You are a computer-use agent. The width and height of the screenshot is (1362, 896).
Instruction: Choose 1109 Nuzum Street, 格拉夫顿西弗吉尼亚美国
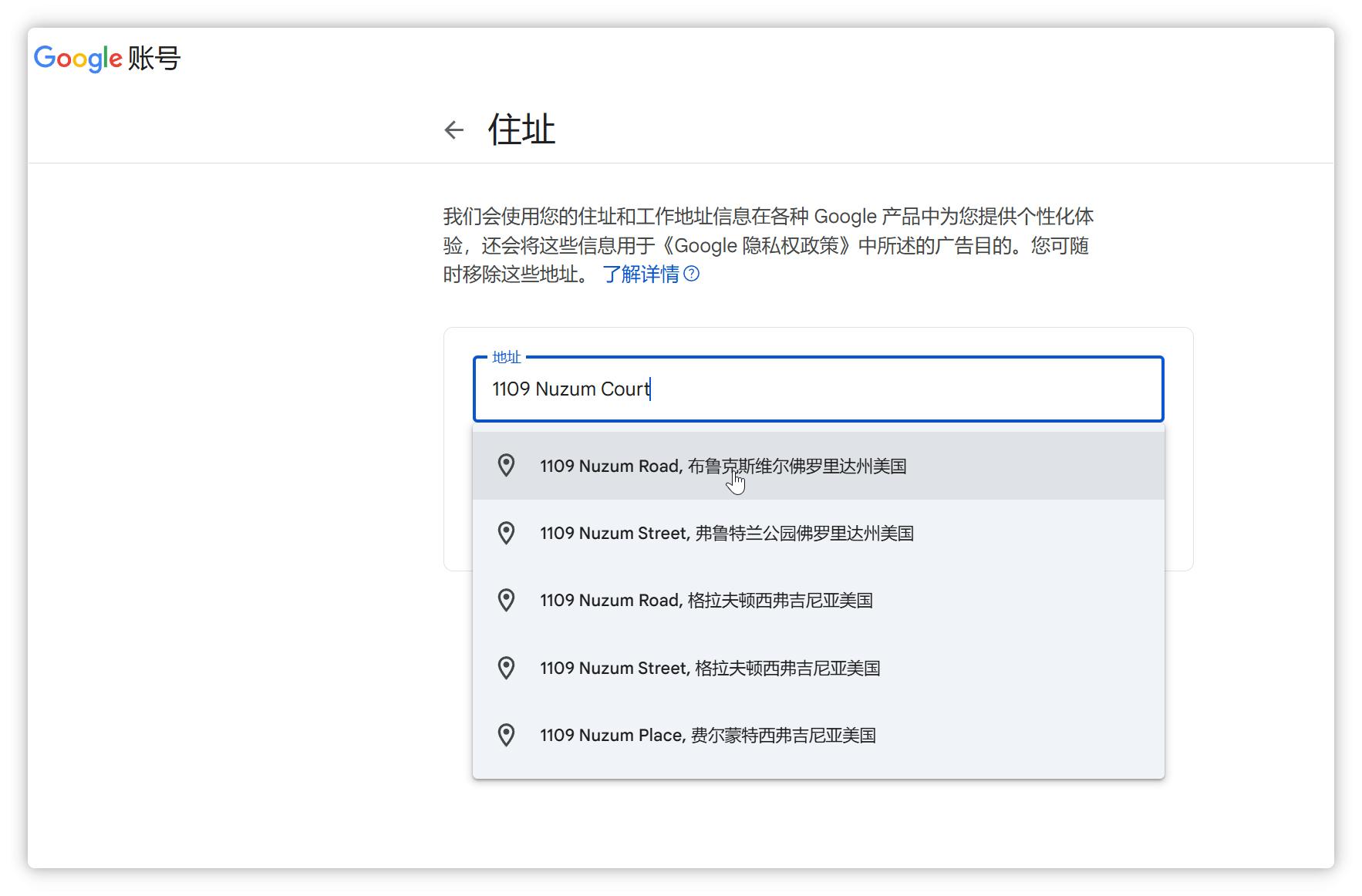(818, 668)
